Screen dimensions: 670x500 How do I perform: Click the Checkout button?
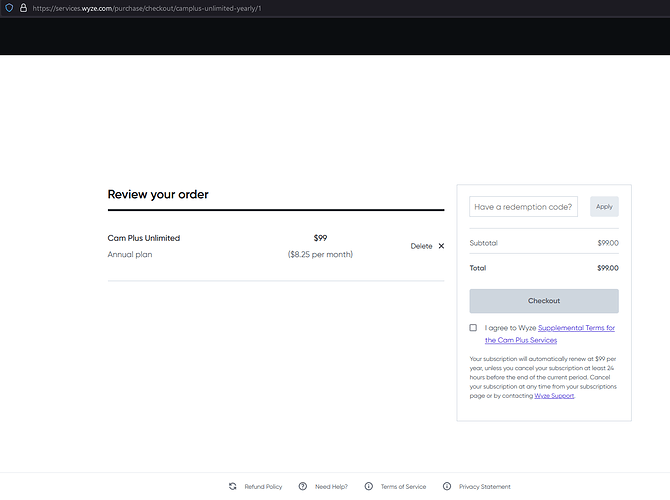[x=544, y=301]
